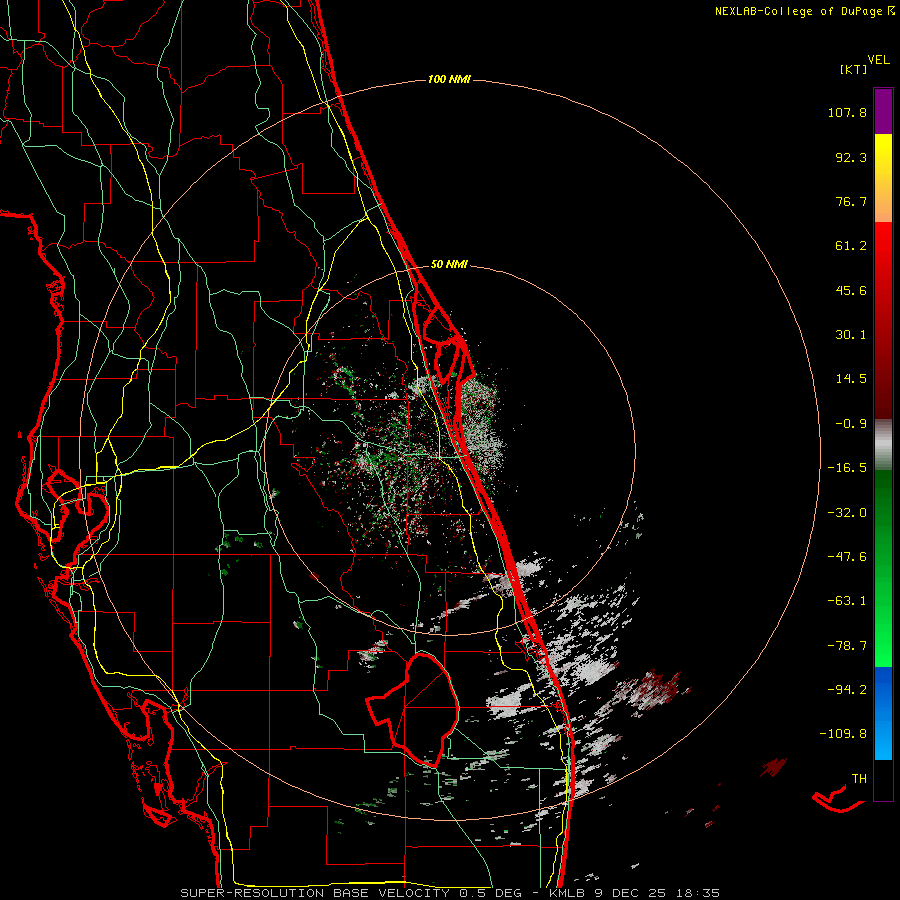Click the -47.6 scale value

pyautogui.click(x=847, y=557)
